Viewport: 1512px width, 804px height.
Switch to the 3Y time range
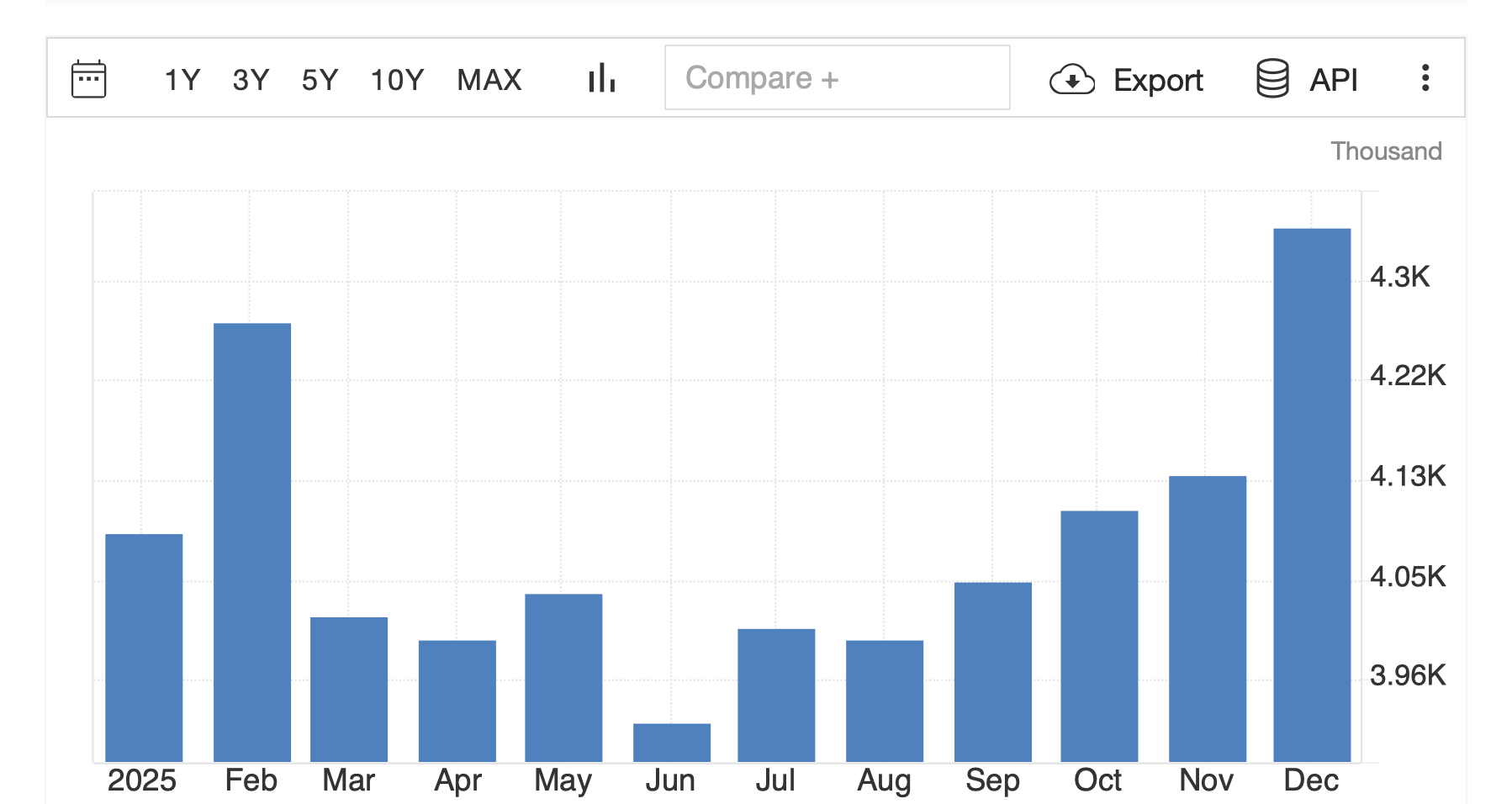(x=251, y=80)
